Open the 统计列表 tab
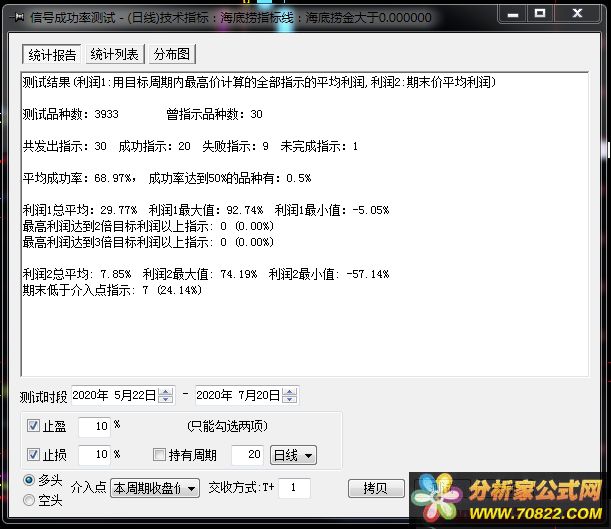 115,54
